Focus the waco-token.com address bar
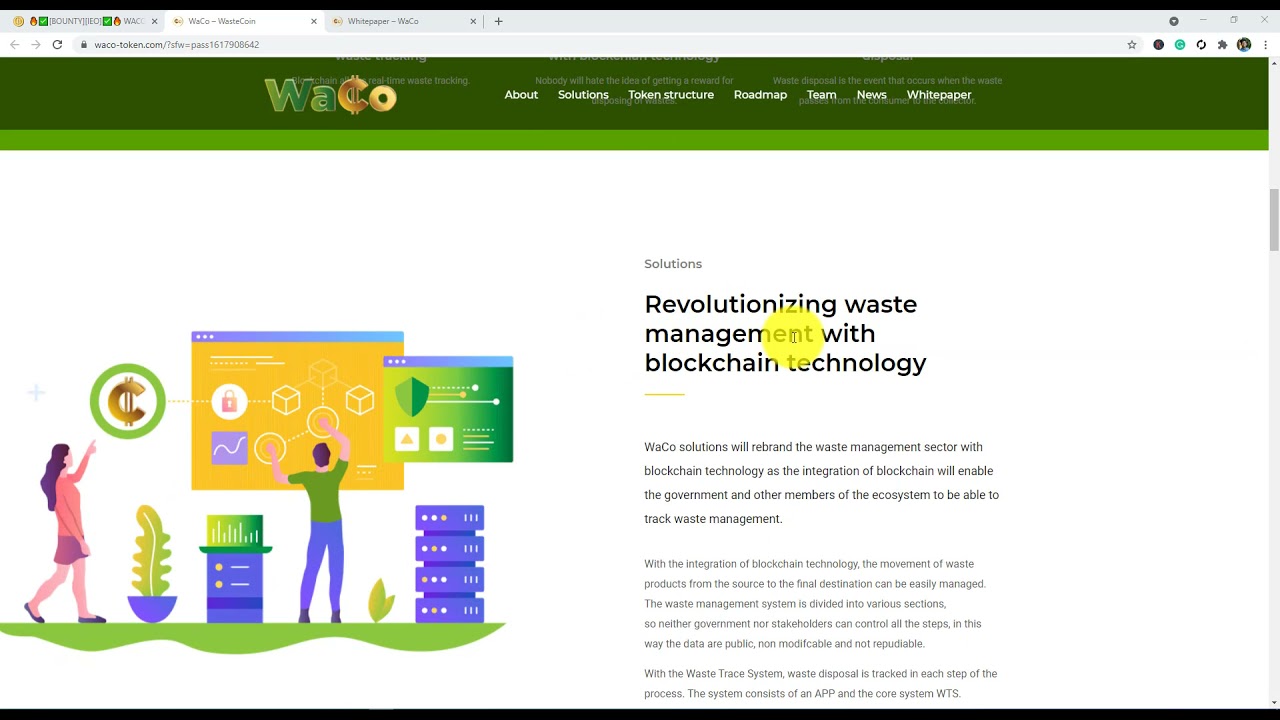 (600, 45)
